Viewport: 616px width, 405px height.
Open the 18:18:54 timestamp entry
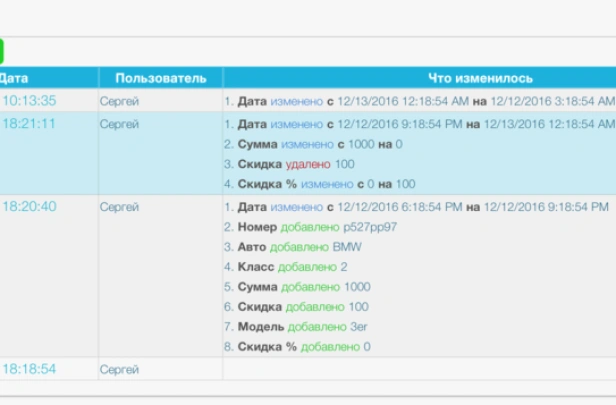coord(29,369)
